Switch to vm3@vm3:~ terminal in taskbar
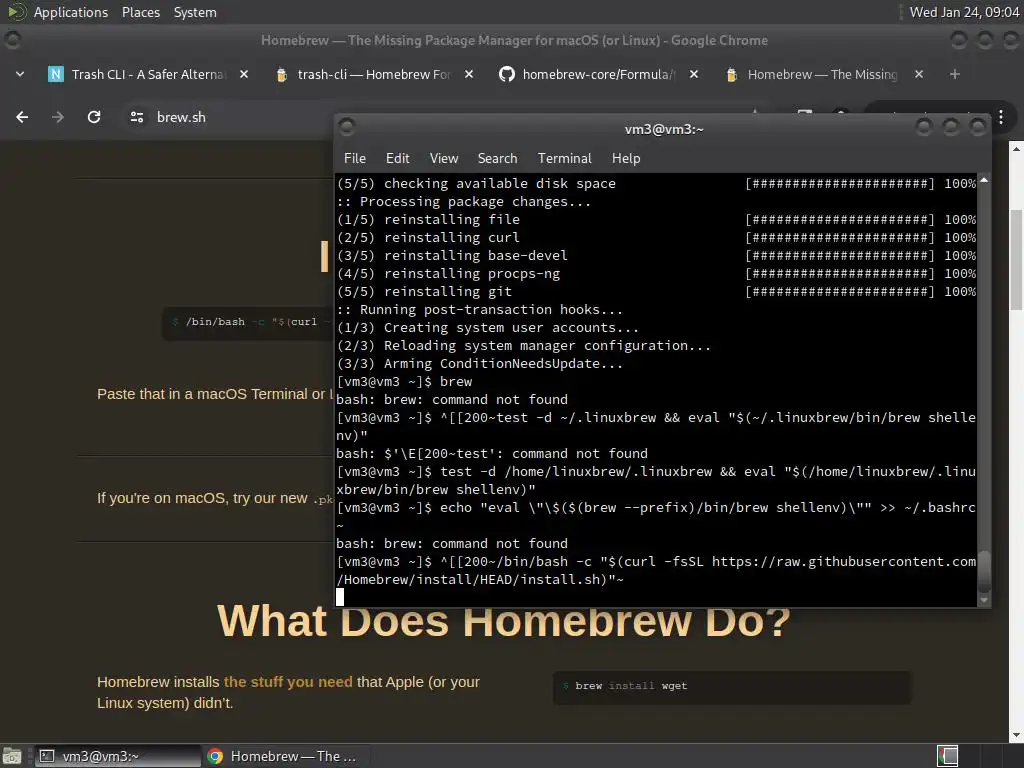 tap(118, 756)
